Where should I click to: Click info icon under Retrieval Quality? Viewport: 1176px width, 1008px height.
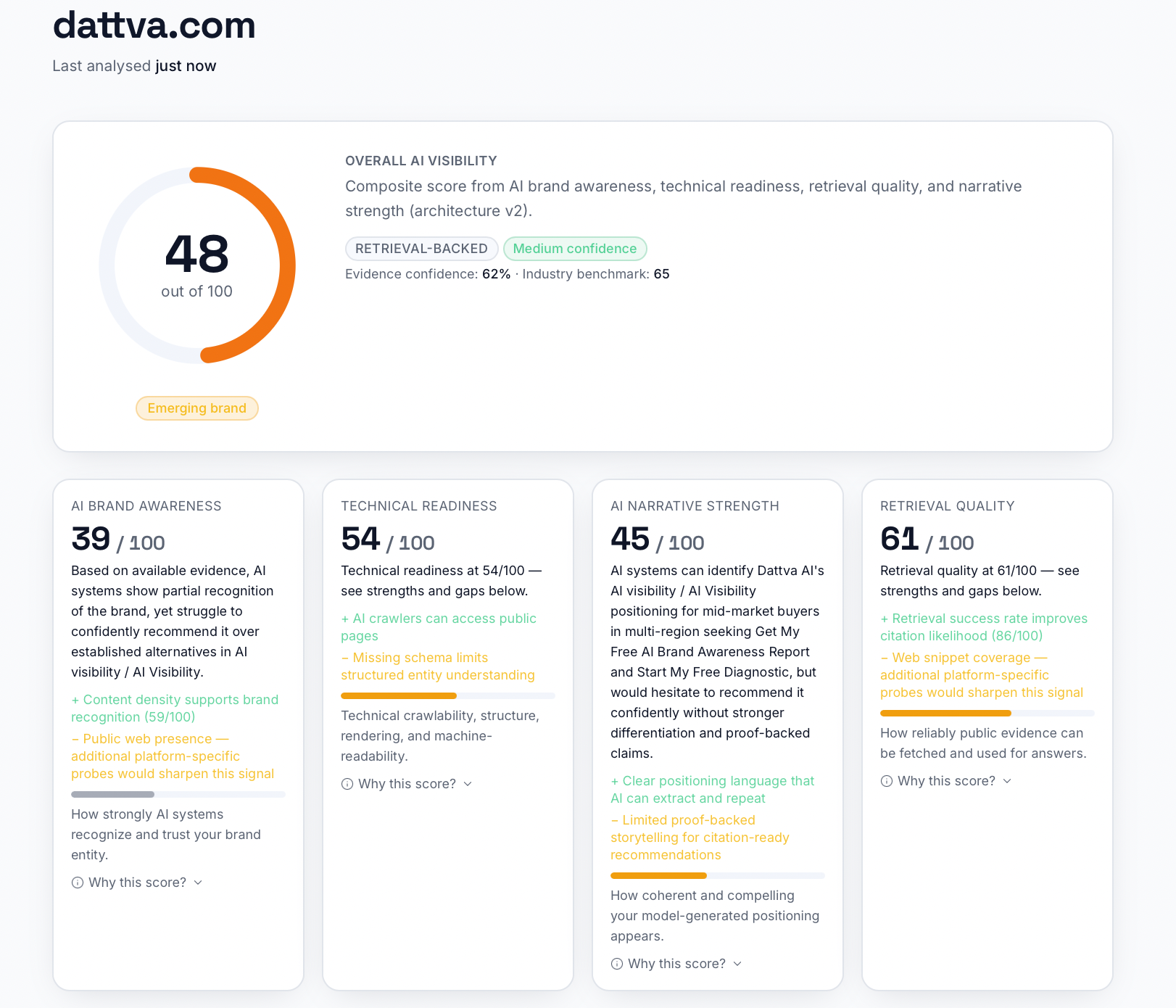tap(887, 781)
